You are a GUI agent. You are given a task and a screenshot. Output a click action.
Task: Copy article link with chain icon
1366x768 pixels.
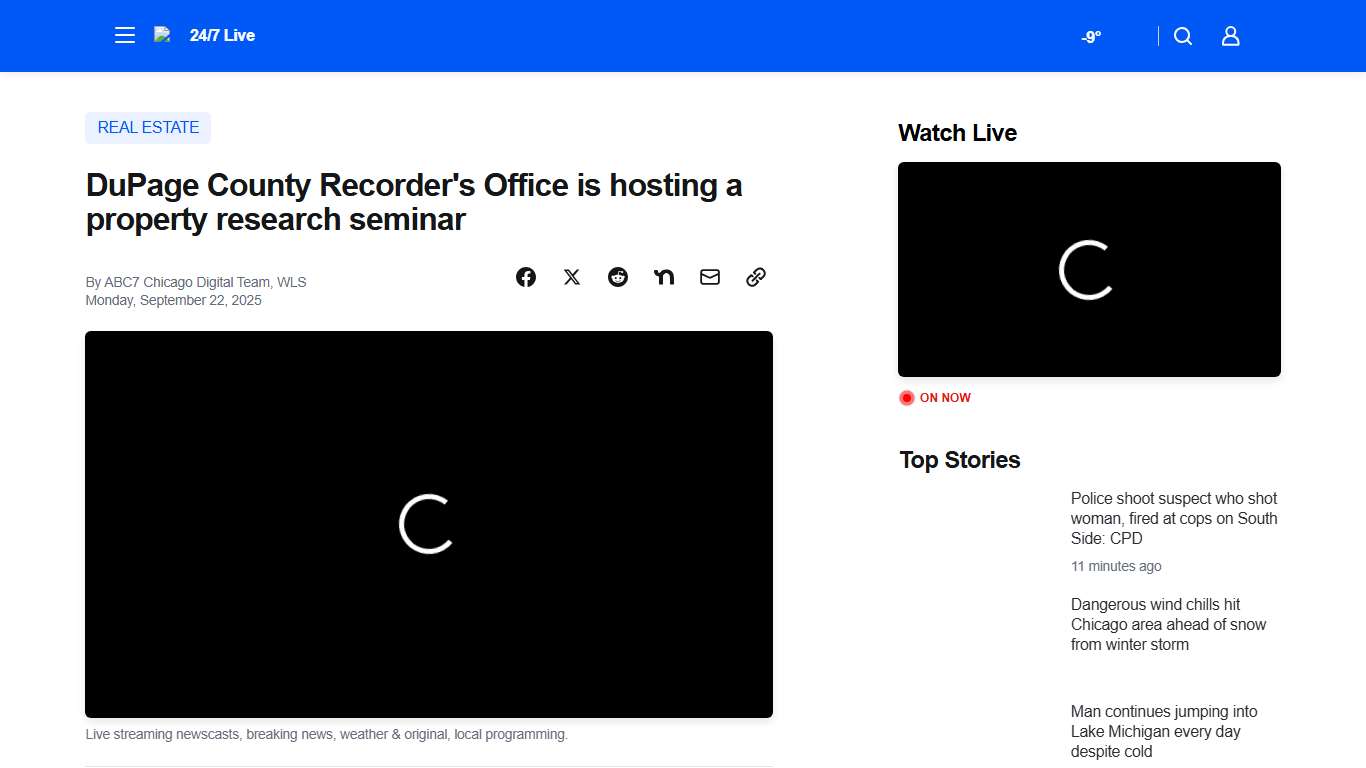pos(756,277)
